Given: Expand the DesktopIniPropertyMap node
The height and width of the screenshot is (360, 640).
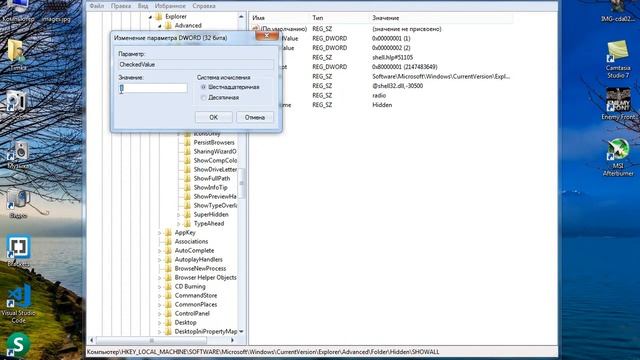Looking at the screenshot, I should coord(160,331).
